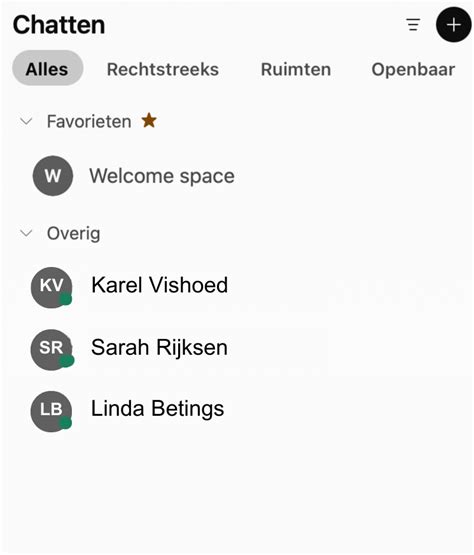Viewport: 474px width, 555px height.
Task: Switch to the Rechtstreeks tab
Action: 163,69
